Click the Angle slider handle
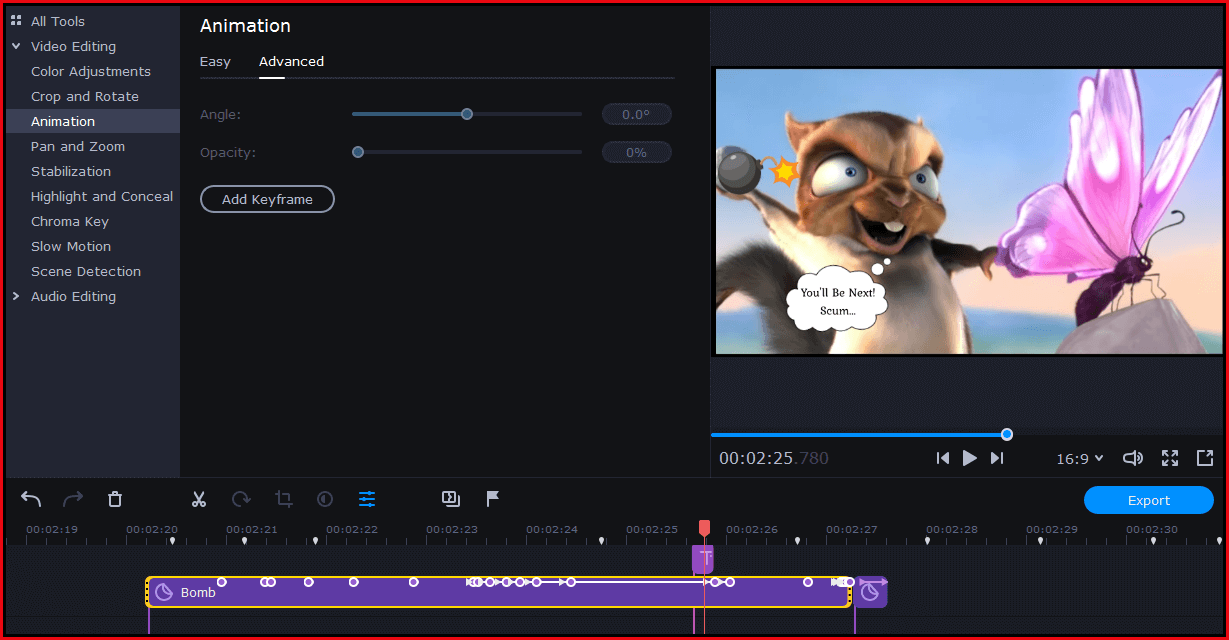The width and height of the screenshot is (1229, 640). [x=467, y=114]
